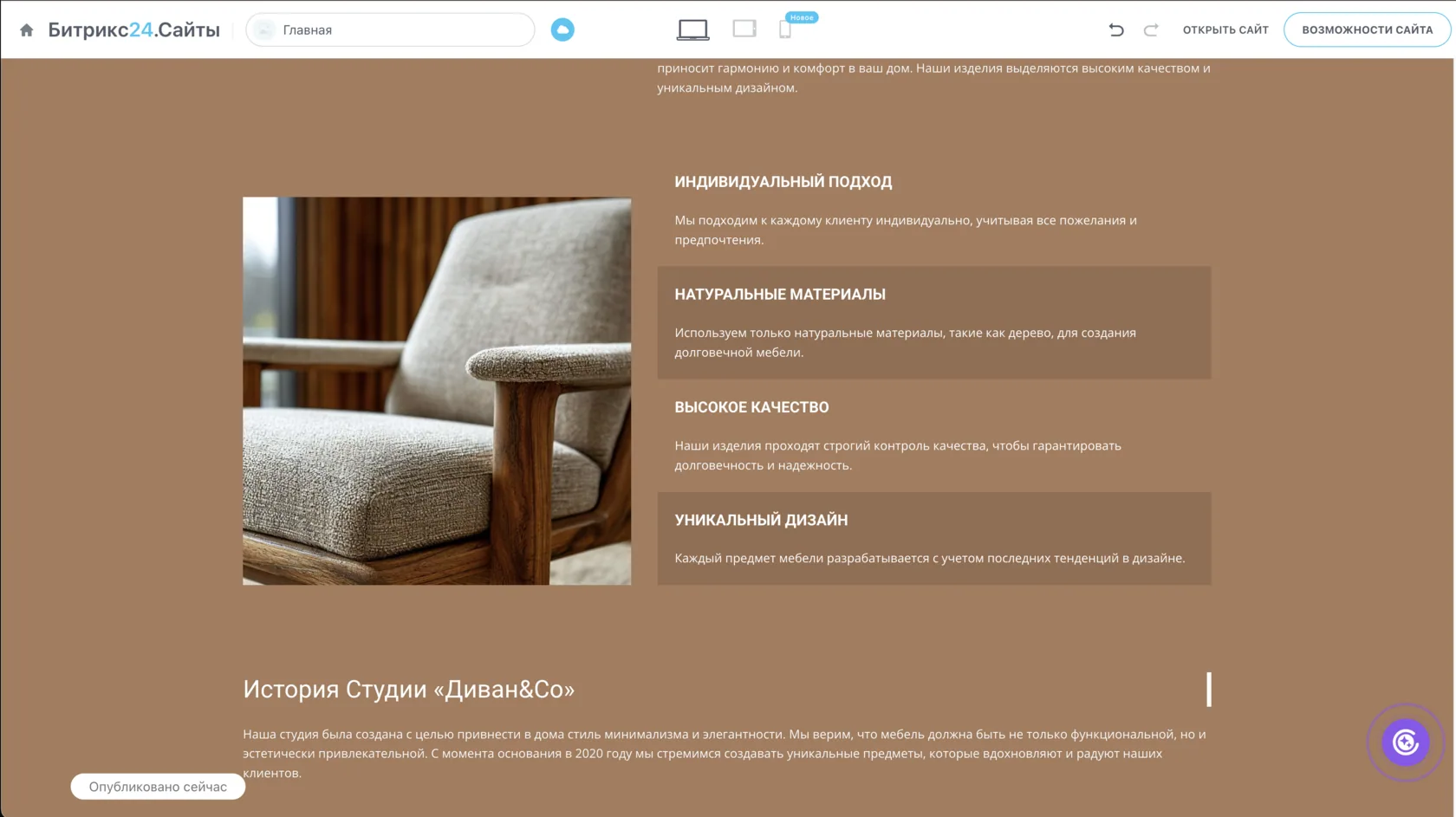Click text starting 'Мы подходим к каждому клиенту'

[x=906, y=230]
